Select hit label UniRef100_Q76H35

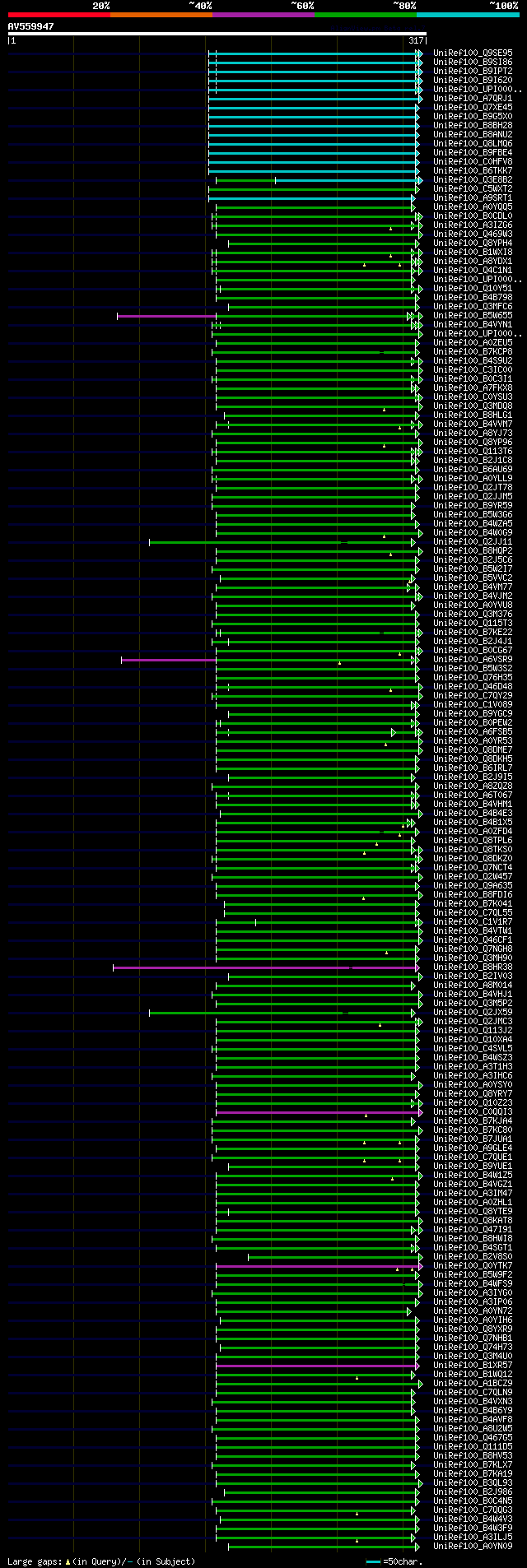coord(473,677)
